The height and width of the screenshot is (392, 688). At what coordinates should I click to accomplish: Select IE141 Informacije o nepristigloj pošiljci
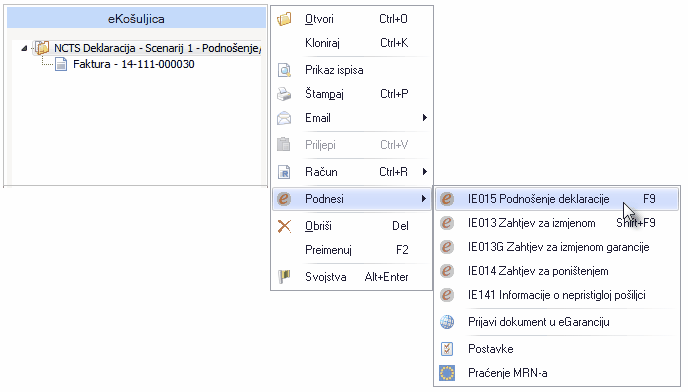pos(557,295)
